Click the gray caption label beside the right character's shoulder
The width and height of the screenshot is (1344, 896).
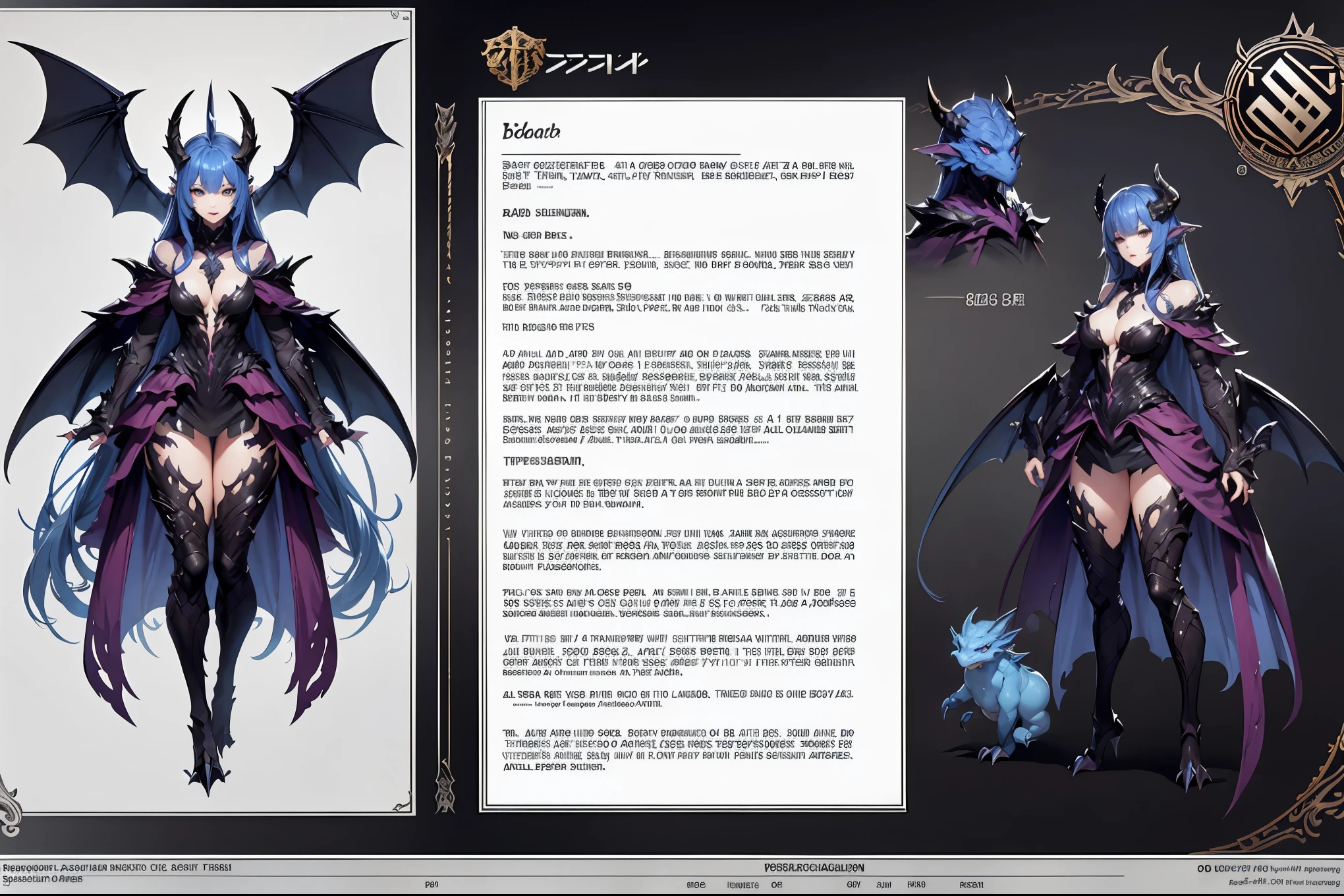click(995, 300)
